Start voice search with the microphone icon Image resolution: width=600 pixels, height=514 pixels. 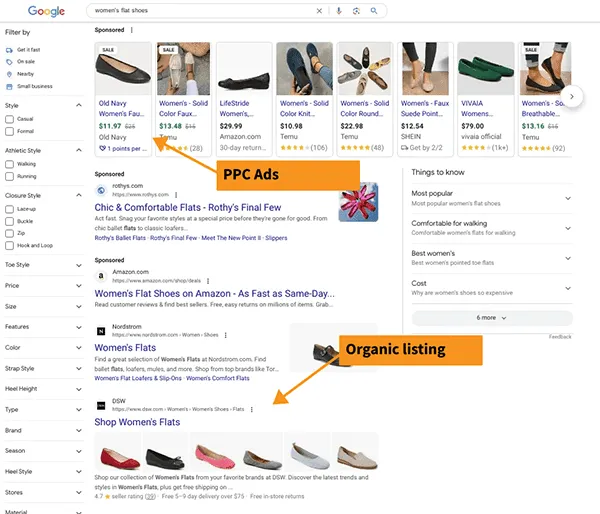coord(339,11)
